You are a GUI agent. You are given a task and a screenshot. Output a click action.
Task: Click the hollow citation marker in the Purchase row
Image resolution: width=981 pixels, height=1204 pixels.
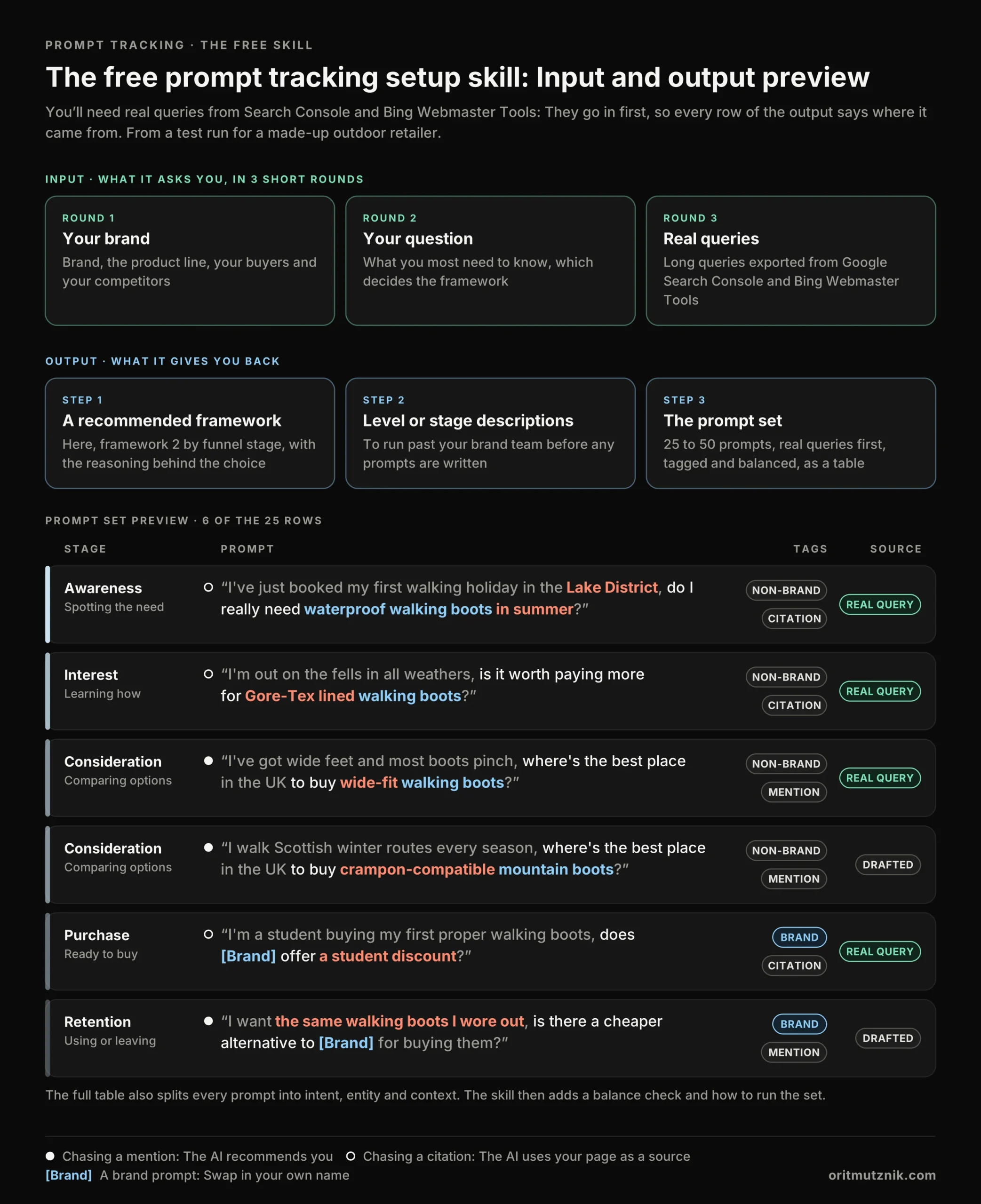208,935
